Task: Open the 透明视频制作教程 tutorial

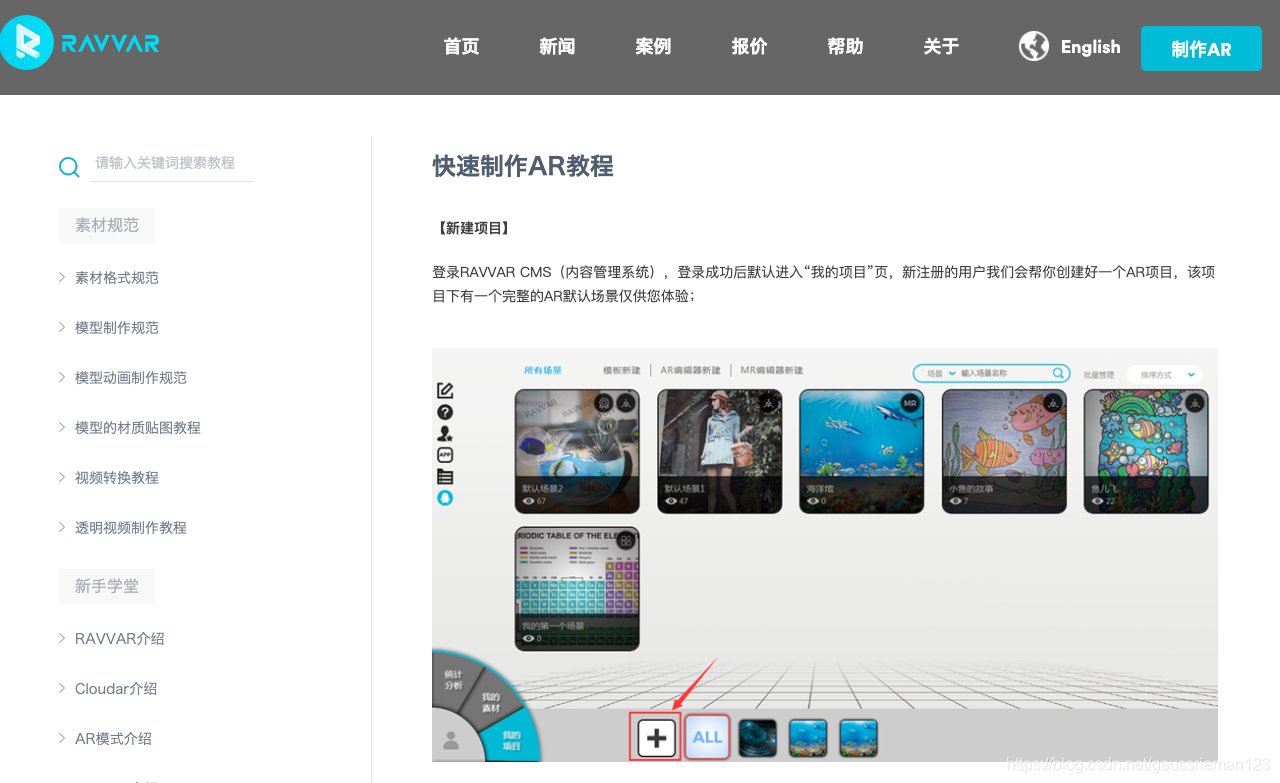Action: point(131,527)
